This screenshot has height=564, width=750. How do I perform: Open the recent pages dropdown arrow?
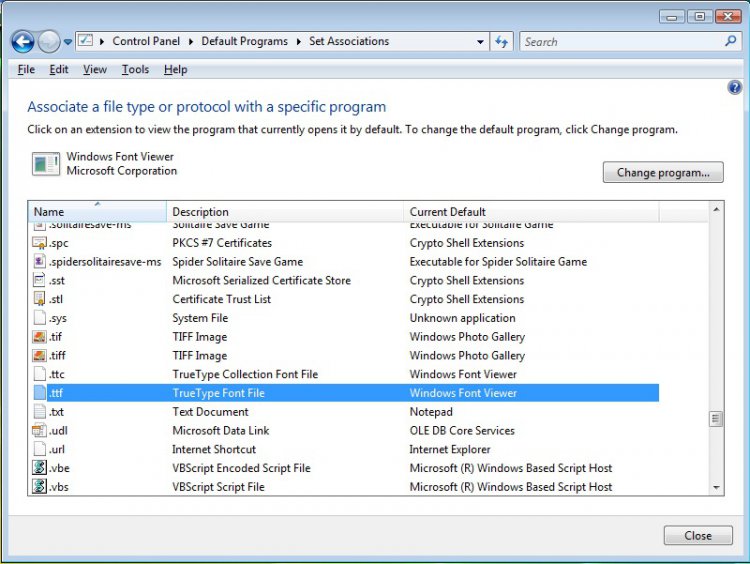pyautogui.click(x=68, y=42)
